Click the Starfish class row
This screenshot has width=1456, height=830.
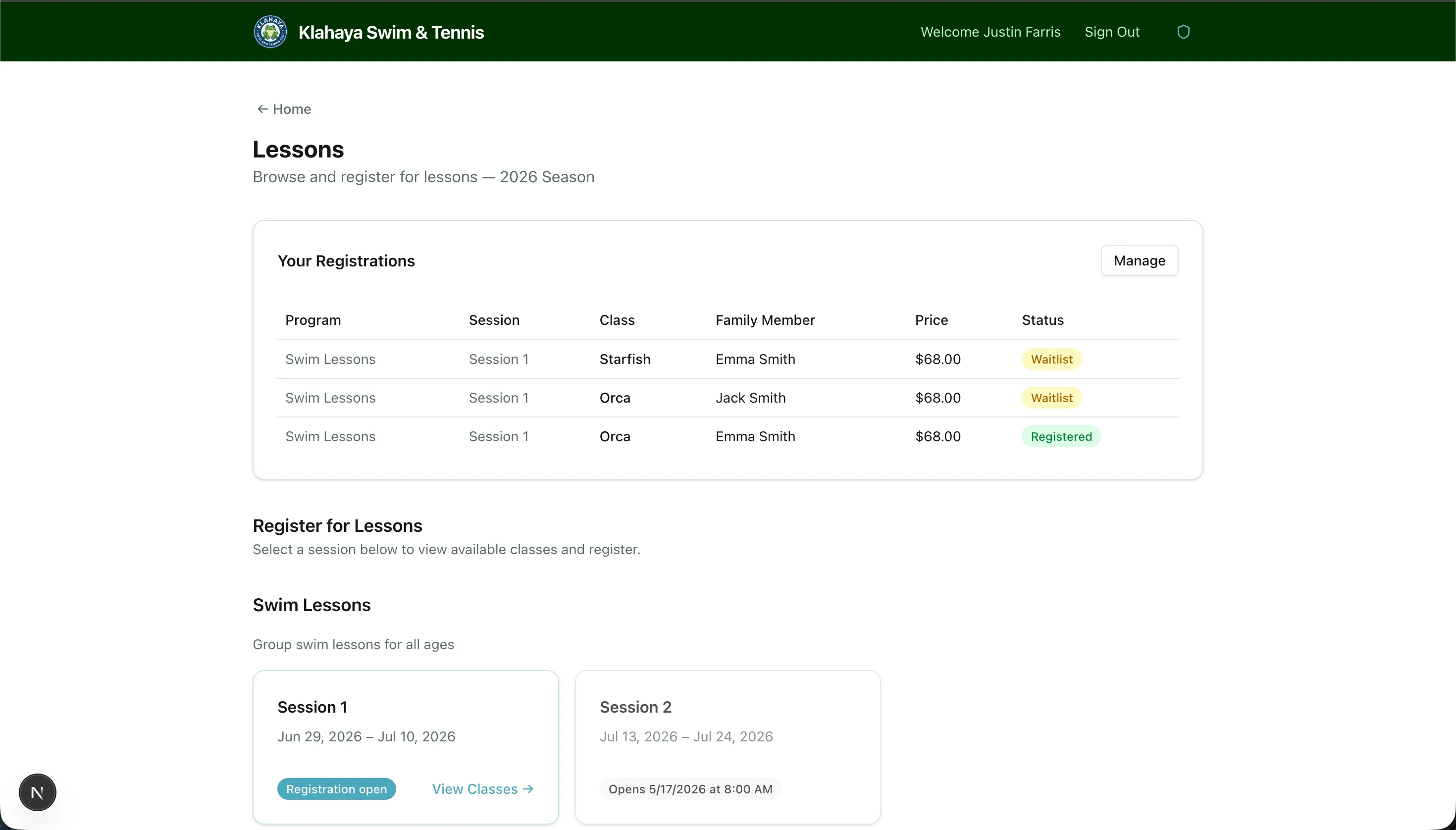625,359
